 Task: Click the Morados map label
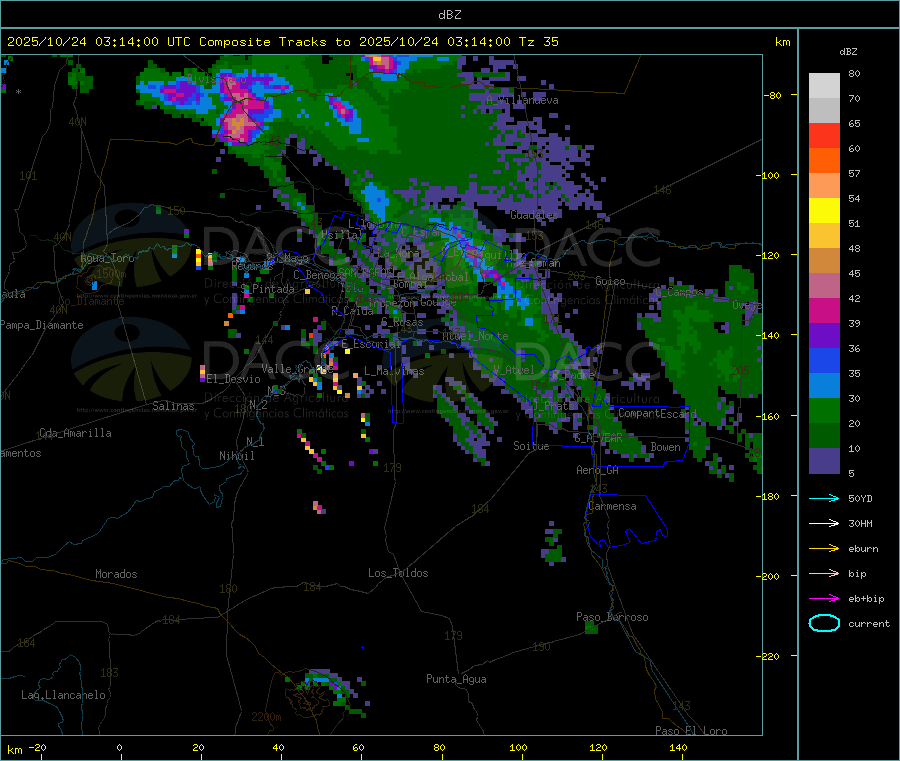pos(116,574)
